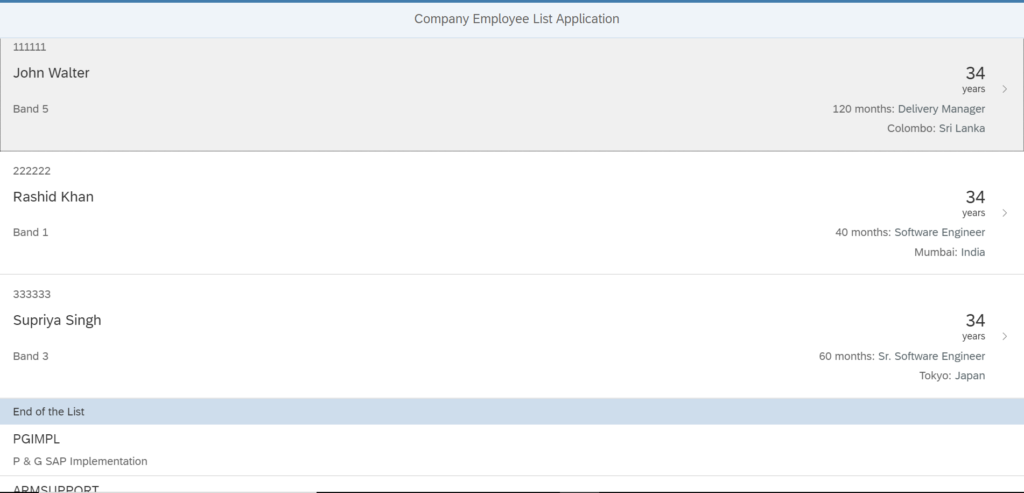Select the PGIMPL project list item
1024x493 pixels.
click(x=512, y=450)
